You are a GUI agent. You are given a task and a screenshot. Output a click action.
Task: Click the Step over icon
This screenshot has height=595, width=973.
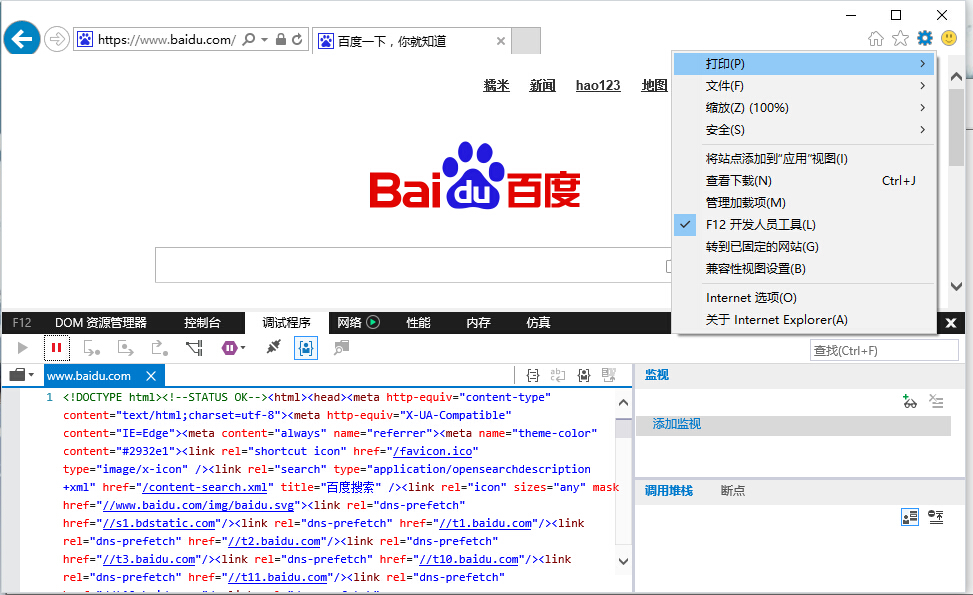pyautogui.click(x=125, y=348)
